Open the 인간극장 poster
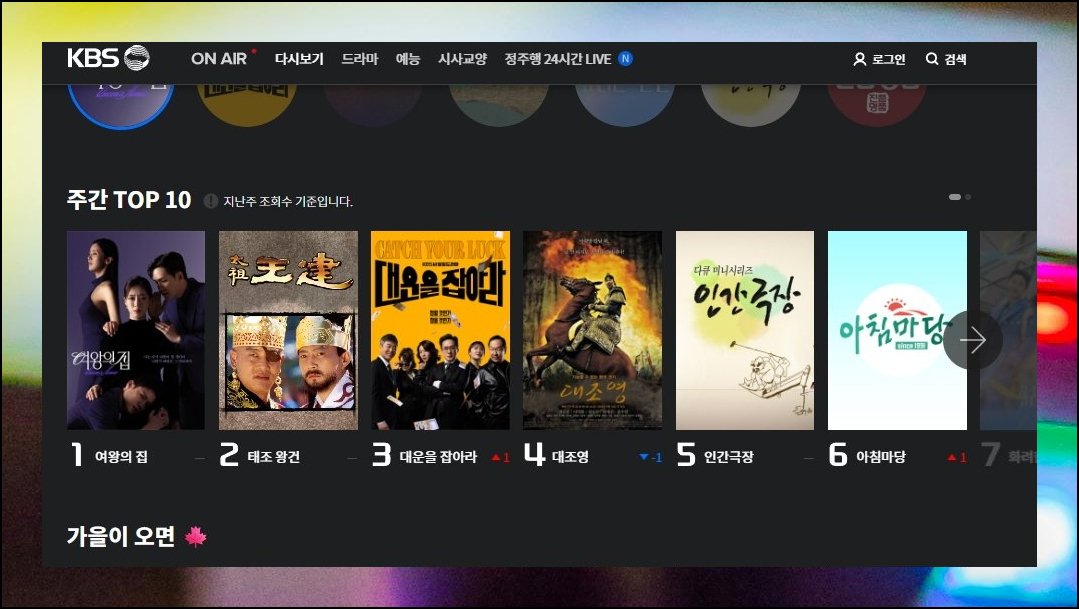 [x=745, y=330]
